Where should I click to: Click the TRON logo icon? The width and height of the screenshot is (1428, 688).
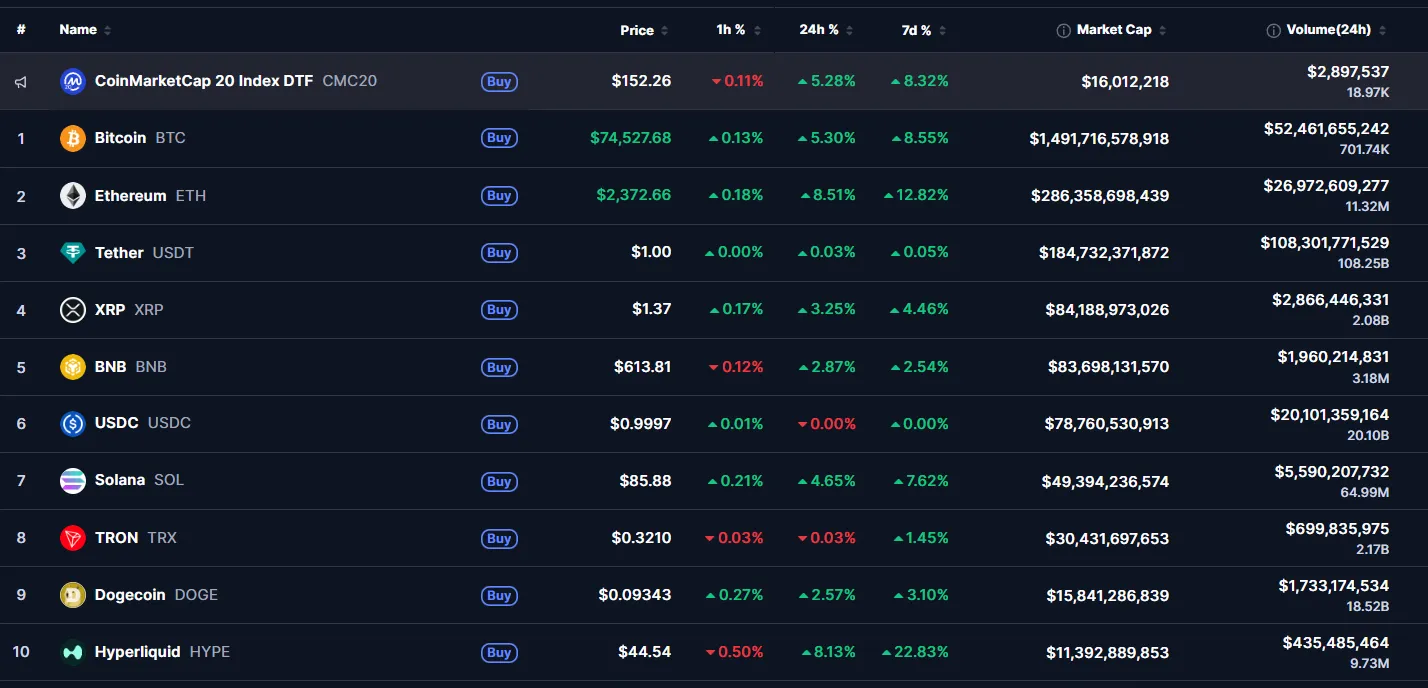[73, 538]
